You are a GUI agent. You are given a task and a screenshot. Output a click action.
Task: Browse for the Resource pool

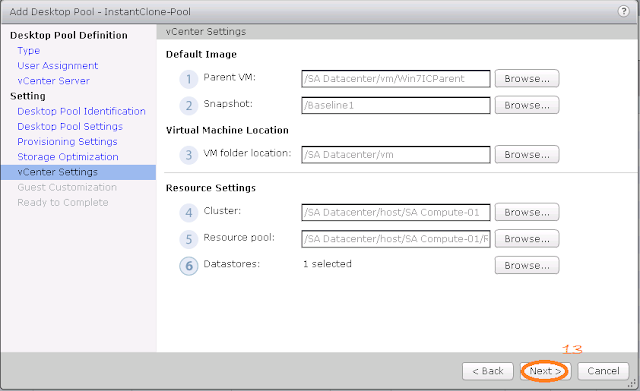click(x=527, y=239)
